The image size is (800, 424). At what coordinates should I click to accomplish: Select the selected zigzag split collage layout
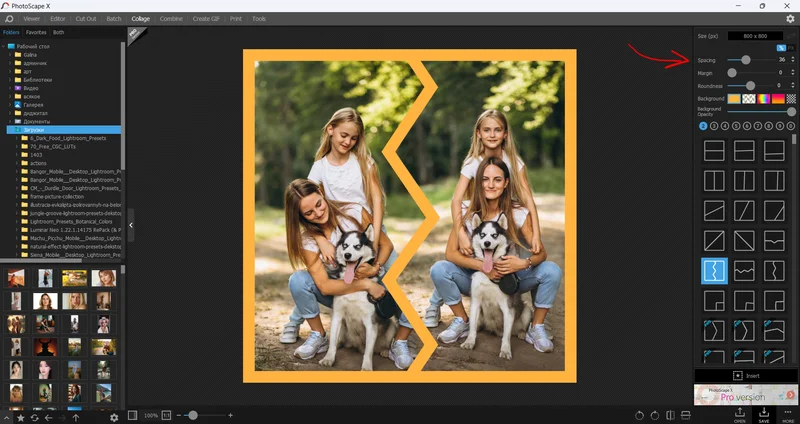[714, 270]
